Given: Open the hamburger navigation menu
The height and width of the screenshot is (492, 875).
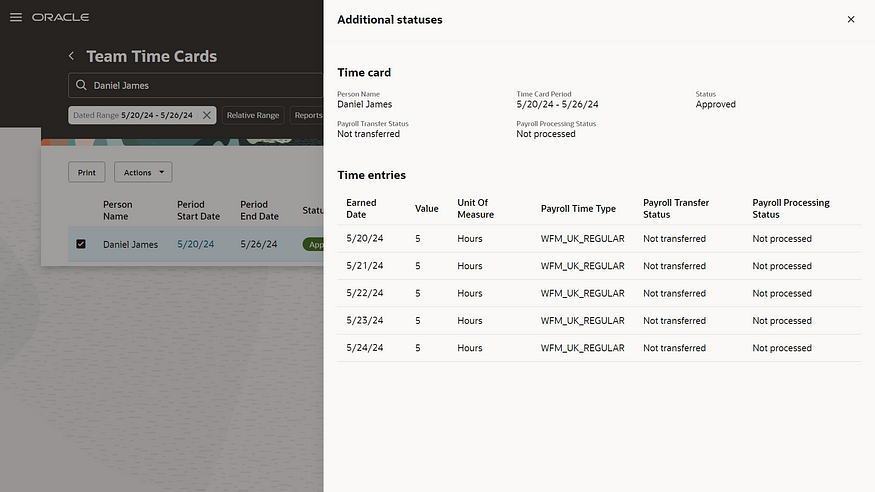Looking at the screenshot, I should (x=15, y=18).
